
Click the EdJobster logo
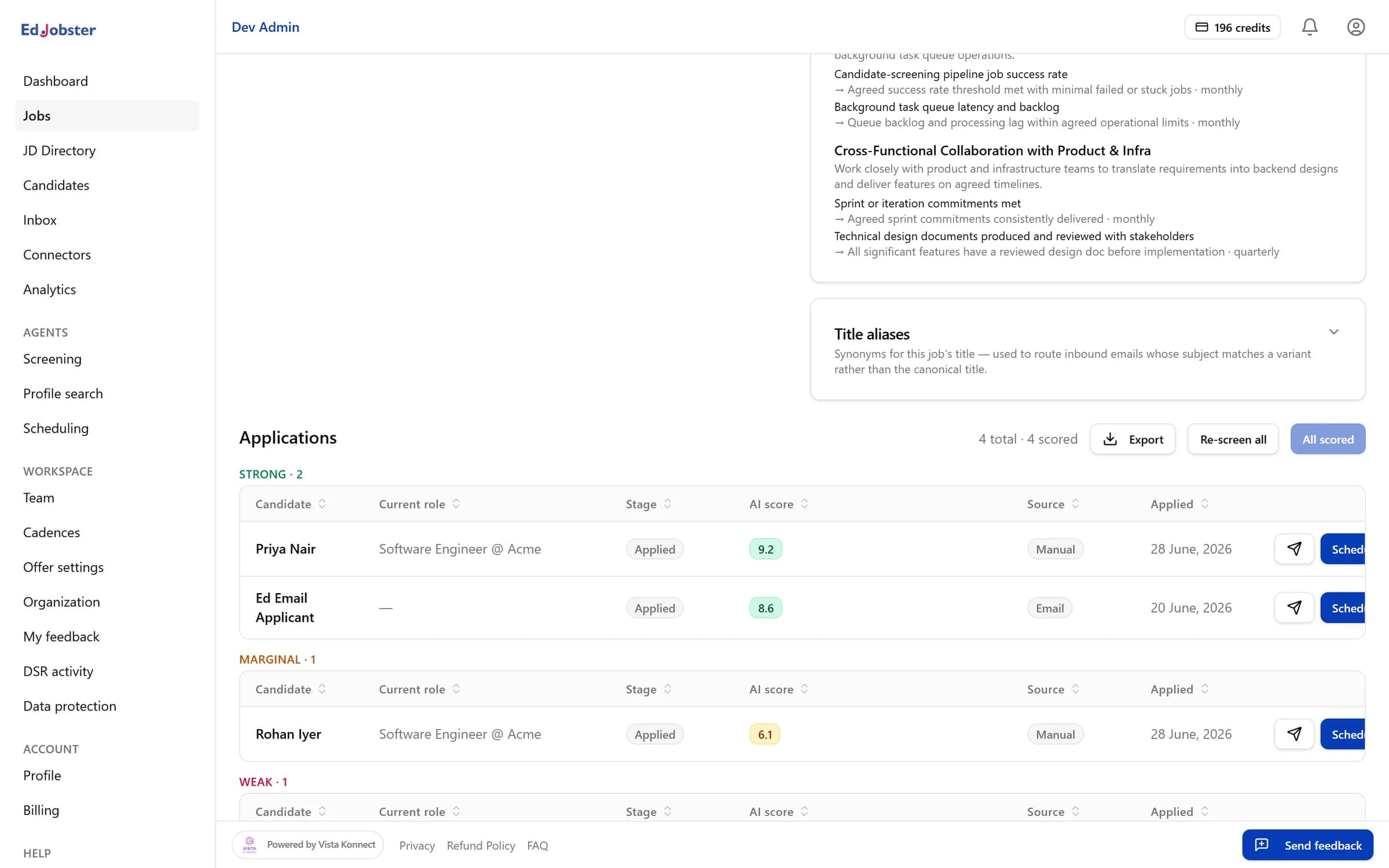coord(58,30)
